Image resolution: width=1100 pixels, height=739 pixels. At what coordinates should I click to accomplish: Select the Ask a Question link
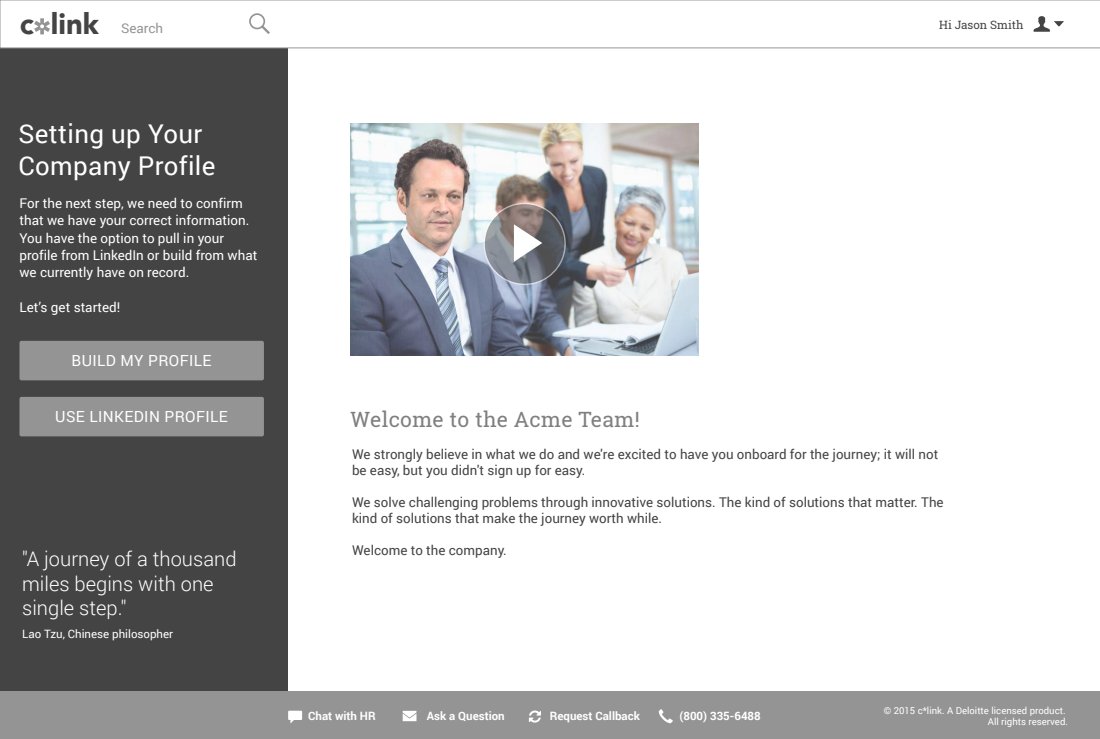point(465,716)
